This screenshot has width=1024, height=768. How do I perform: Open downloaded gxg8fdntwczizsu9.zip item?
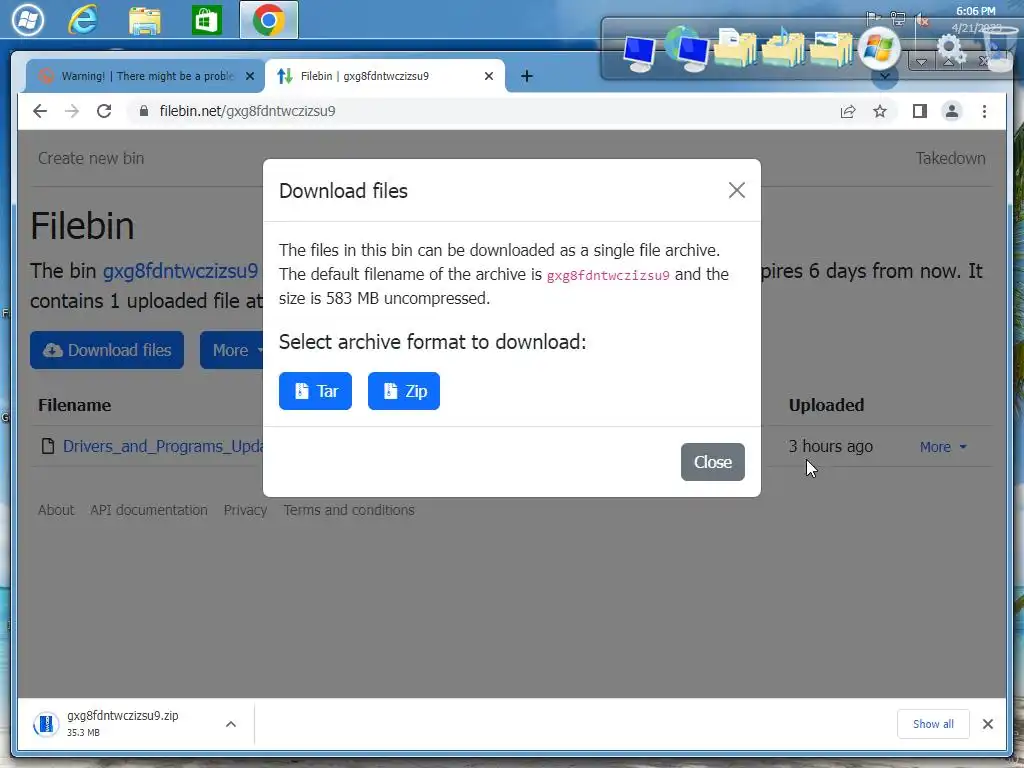point(121,724)
